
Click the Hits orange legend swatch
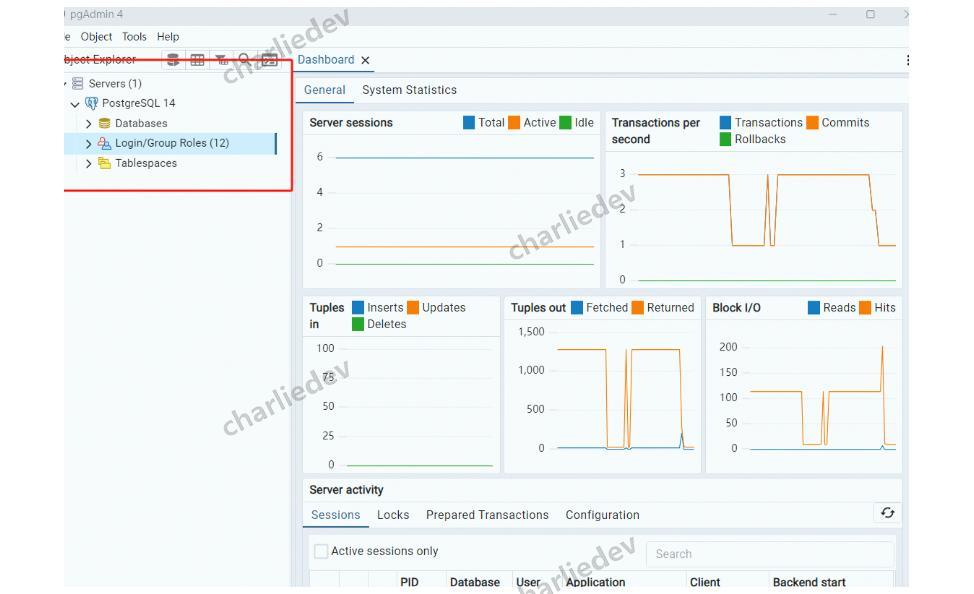tap(865, 308)
